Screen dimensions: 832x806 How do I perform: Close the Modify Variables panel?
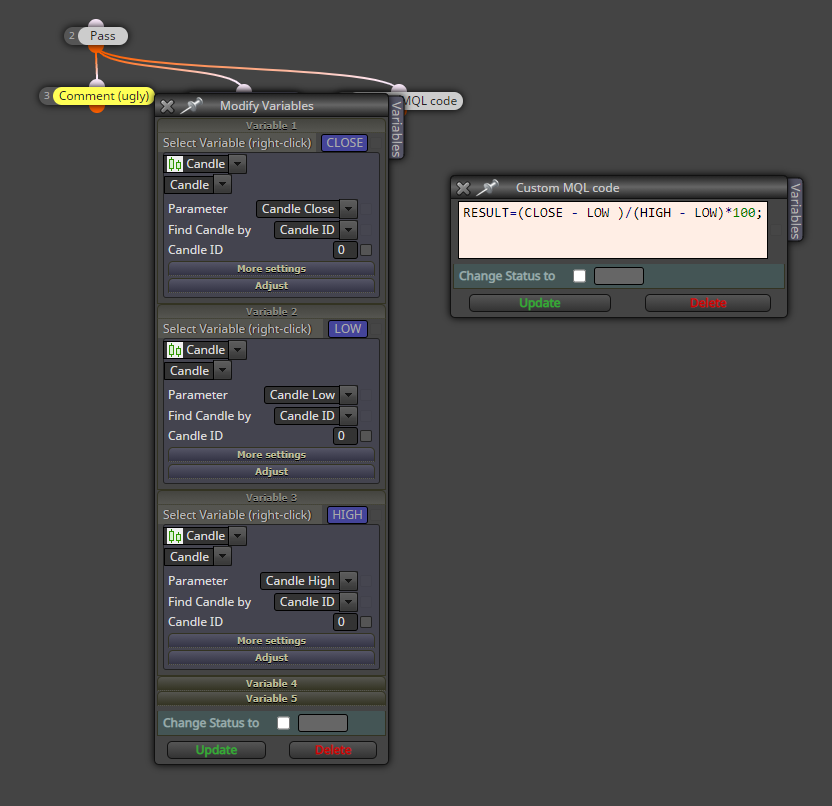click(x=167, y=106)
